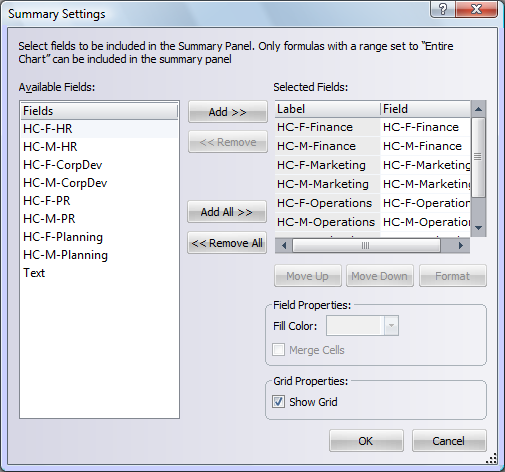Click the Cancel button
The width and height of the screenshot is (505, 472).
tap(449, 441)
